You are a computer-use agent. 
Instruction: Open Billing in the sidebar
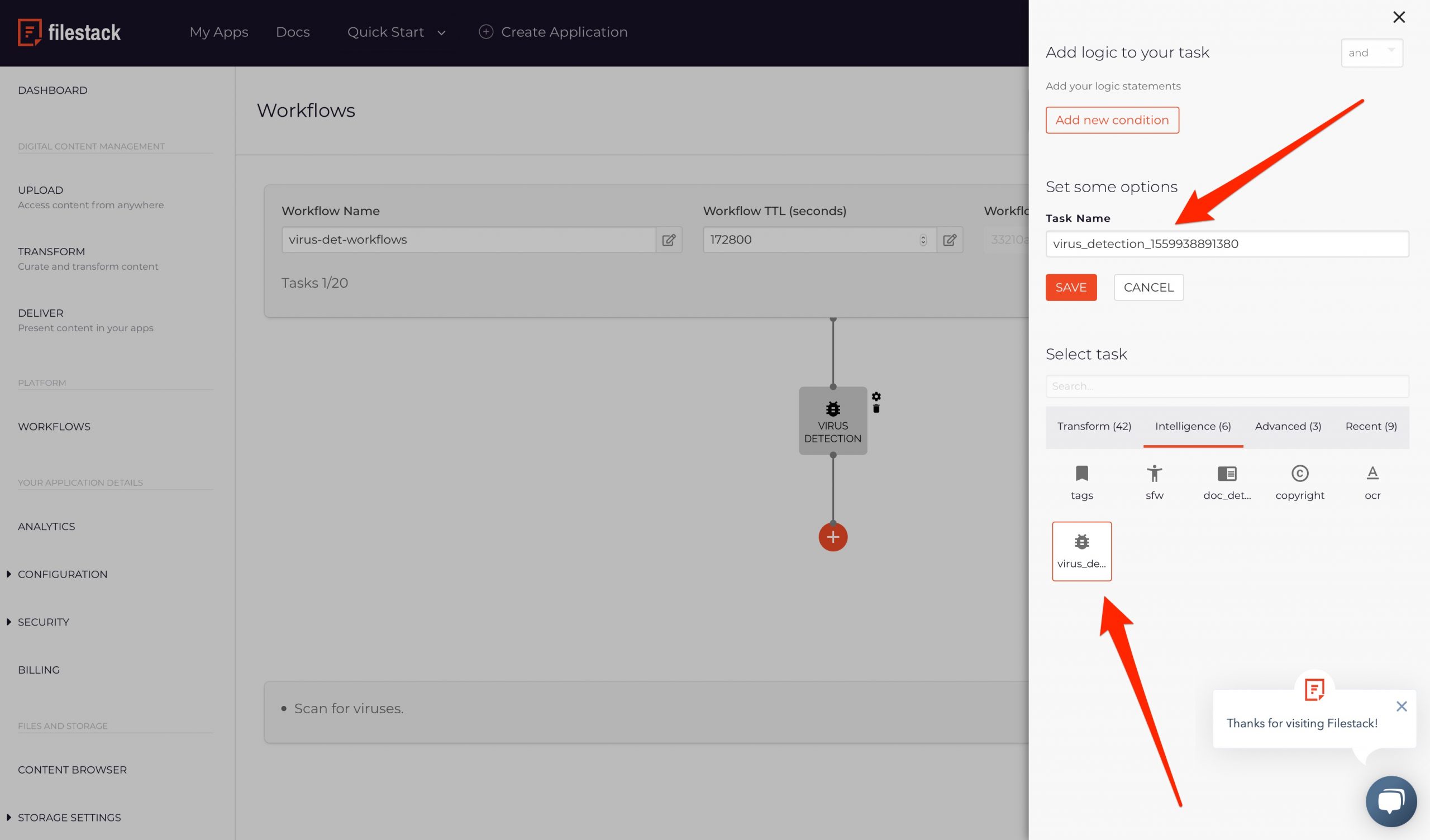39,670
